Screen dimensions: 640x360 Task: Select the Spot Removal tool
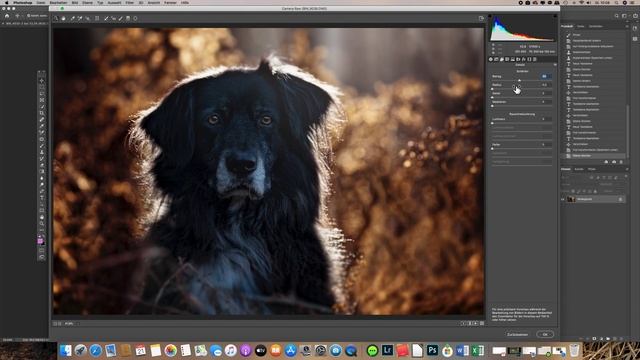point(106,18)
